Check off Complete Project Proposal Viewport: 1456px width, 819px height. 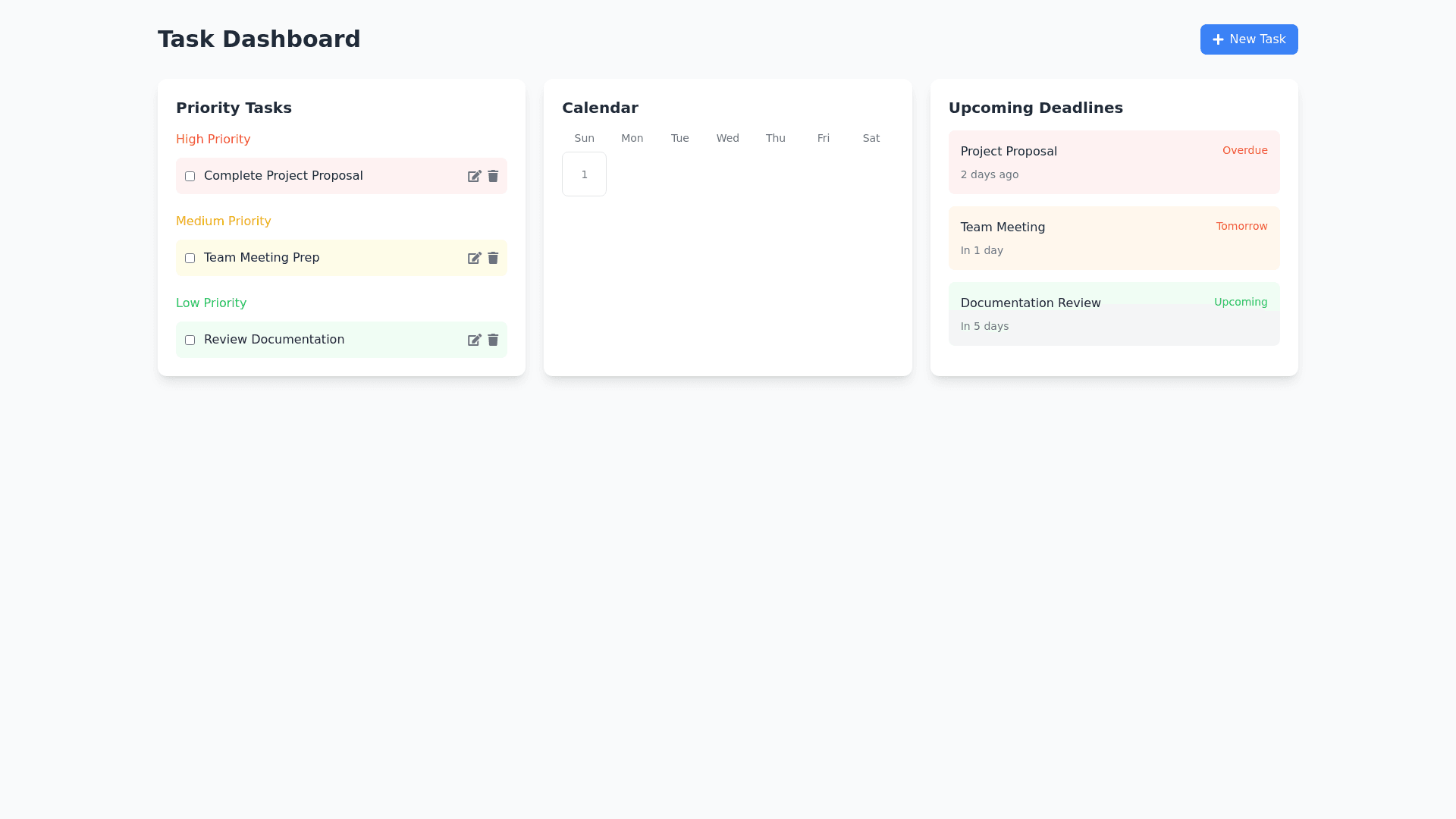190,176
